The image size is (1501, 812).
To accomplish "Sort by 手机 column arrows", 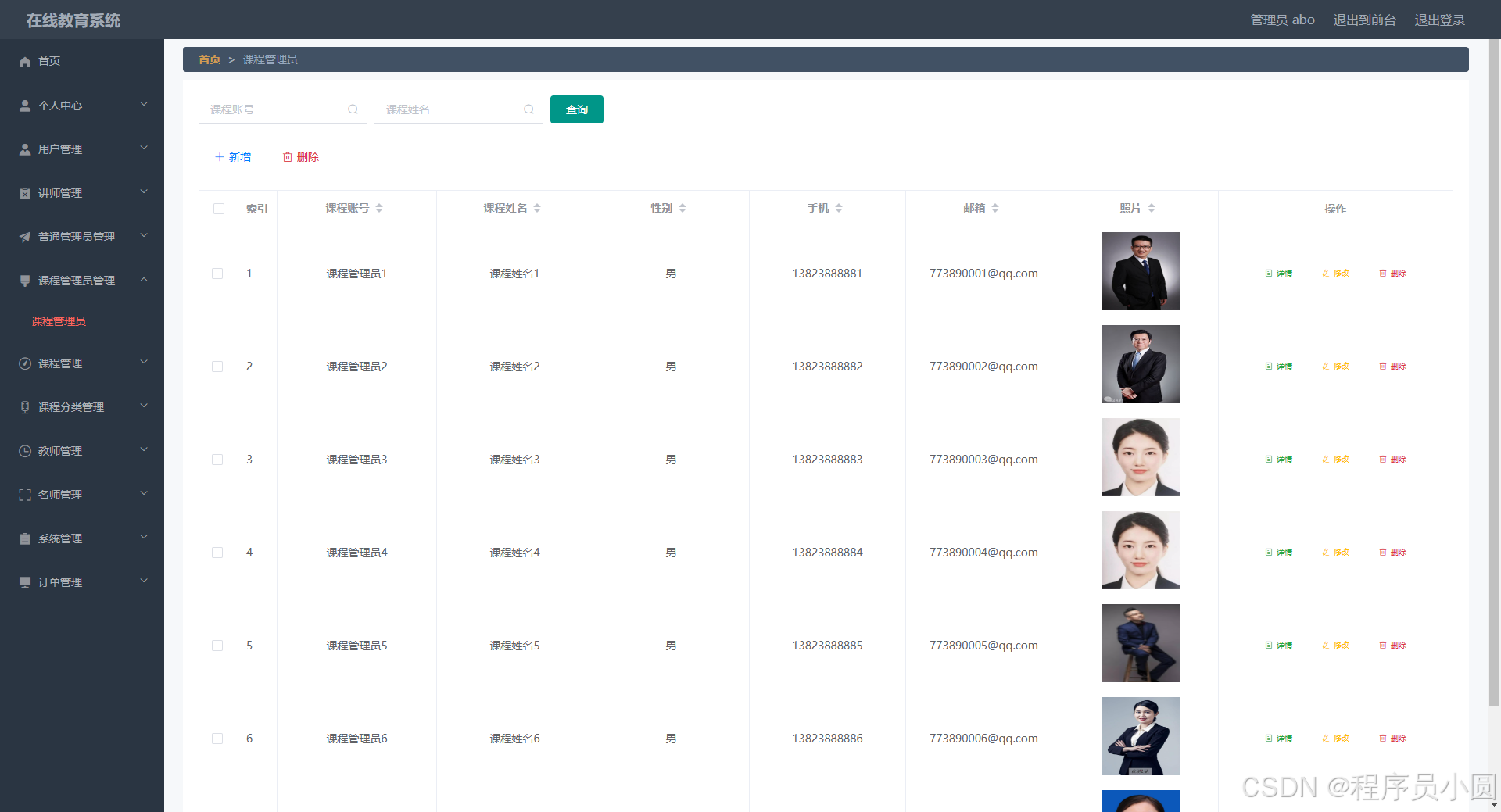I will (x=839, y=208).
